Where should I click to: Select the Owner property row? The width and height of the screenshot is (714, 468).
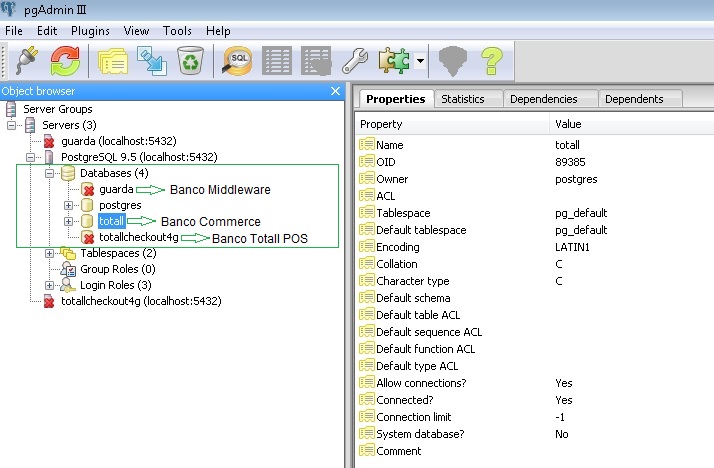coord(535,179)
